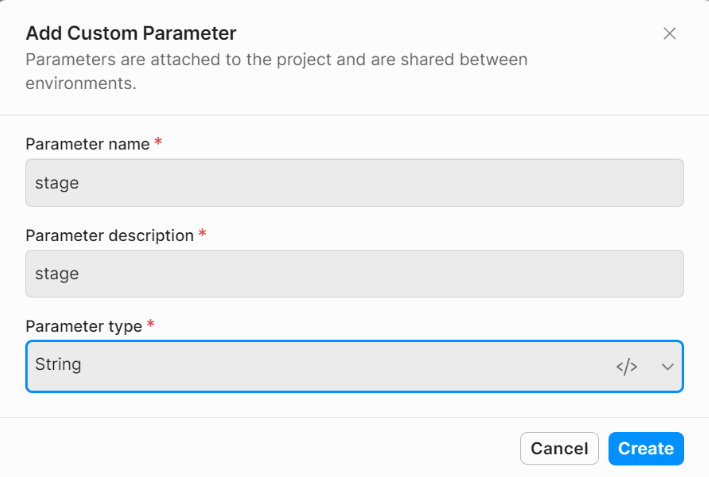Focus the Parameter name input field
709x477 pixels.
[354, 183]
